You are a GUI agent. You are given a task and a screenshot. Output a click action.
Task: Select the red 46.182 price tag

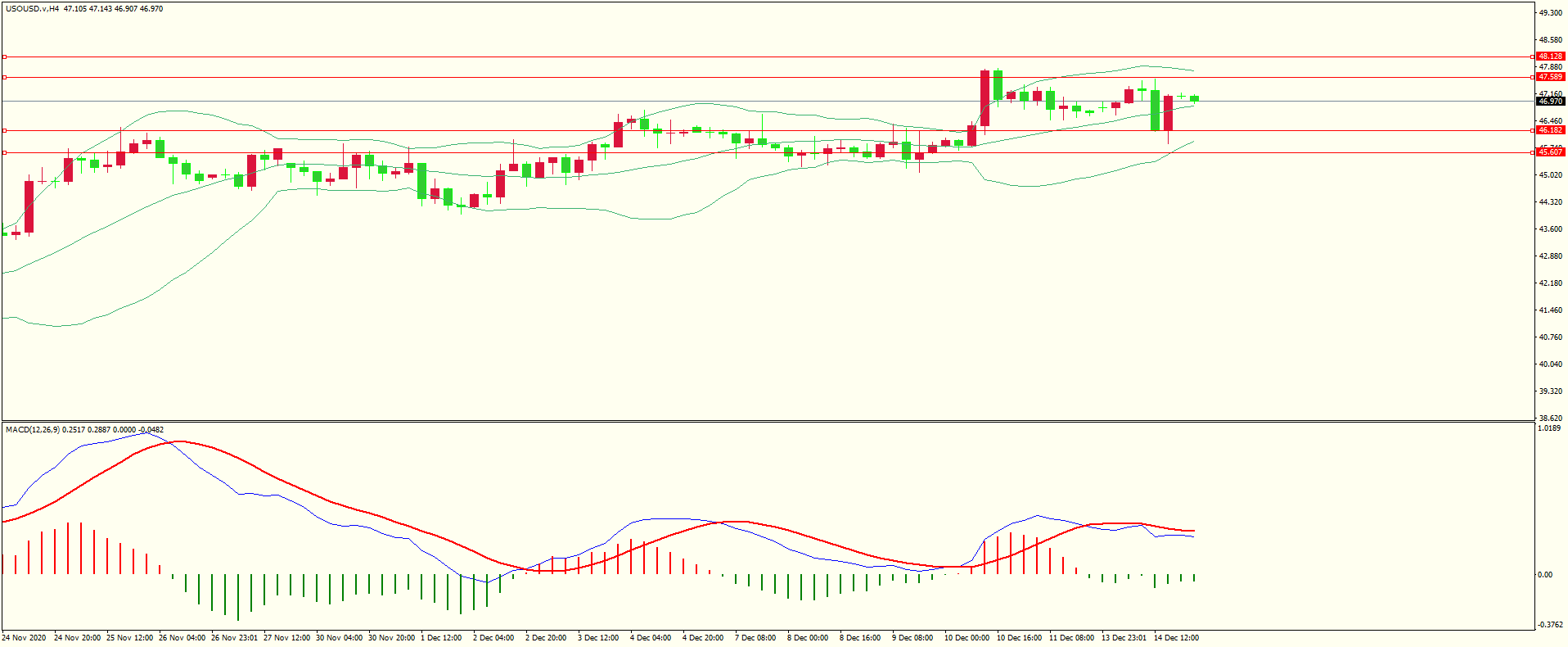click(1550, 130)
